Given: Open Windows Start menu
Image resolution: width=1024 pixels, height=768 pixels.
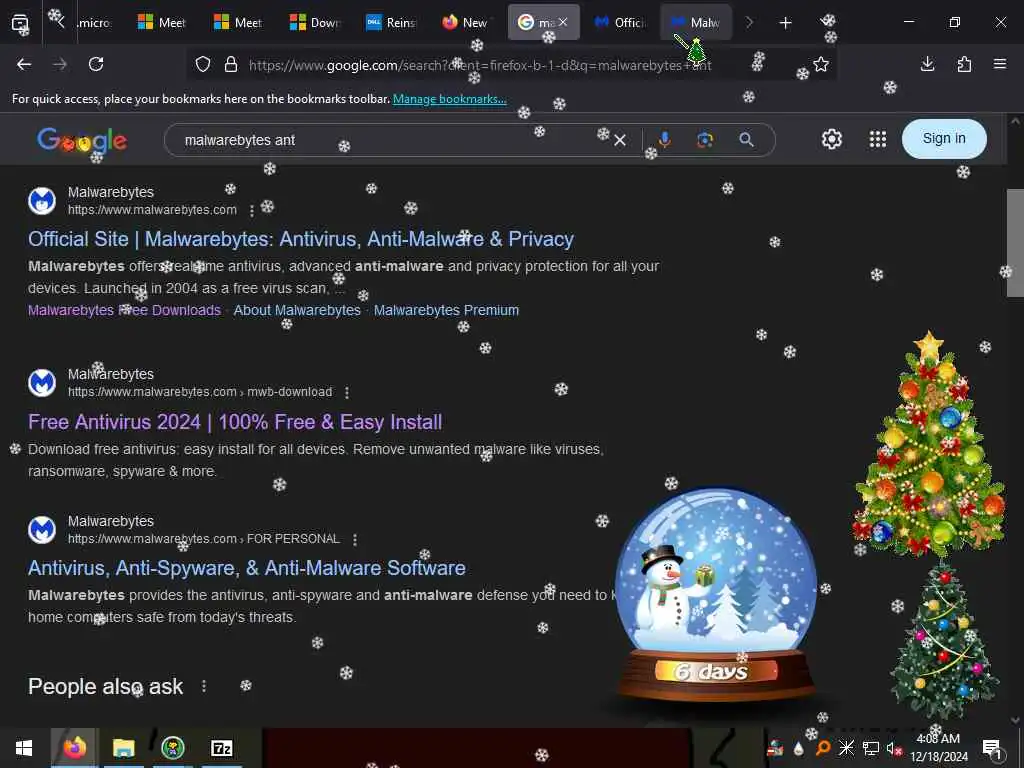Looking at the screenshot, I should pos(24,748).
